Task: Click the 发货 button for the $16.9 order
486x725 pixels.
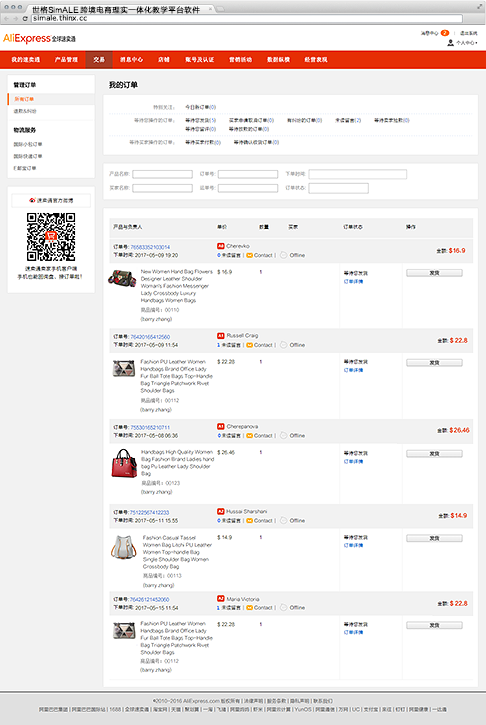Action: [434, 273]
